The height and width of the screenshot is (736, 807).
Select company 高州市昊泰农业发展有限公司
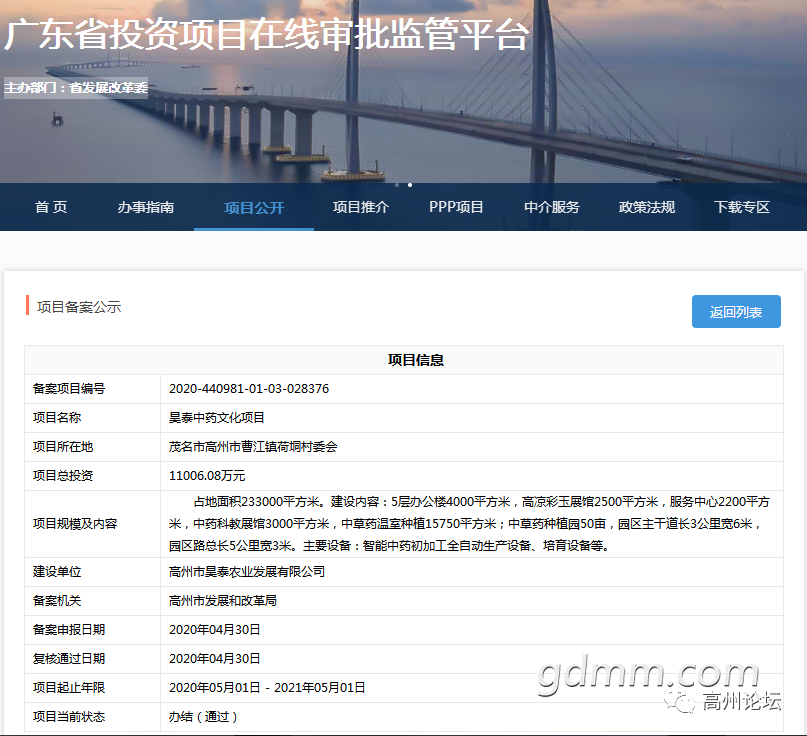coord(247,572)
